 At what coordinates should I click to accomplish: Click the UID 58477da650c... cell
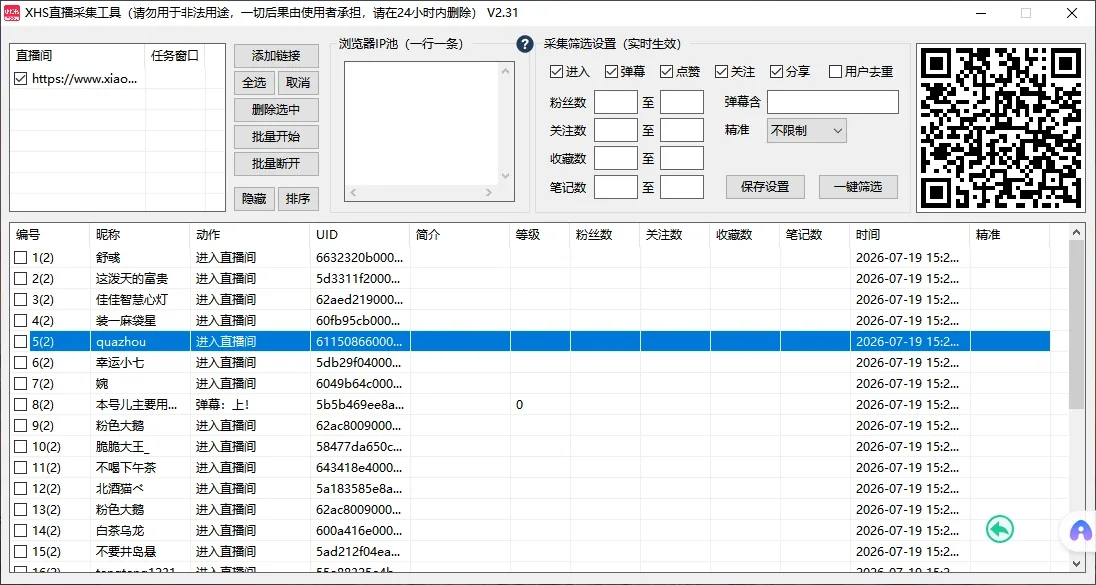point(360,447)
